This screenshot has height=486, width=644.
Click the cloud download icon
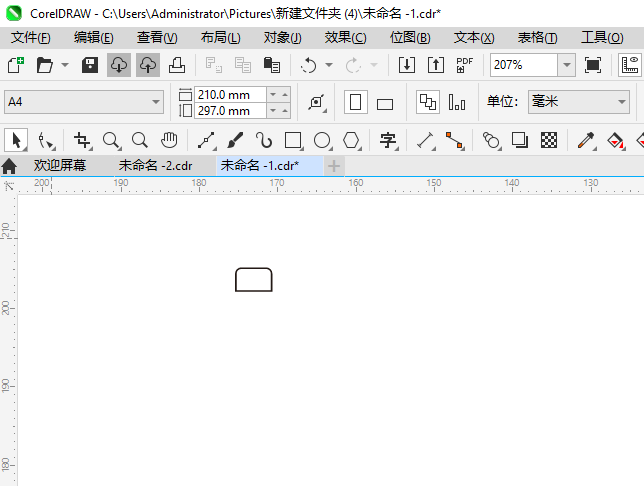[x=119, y=65]
